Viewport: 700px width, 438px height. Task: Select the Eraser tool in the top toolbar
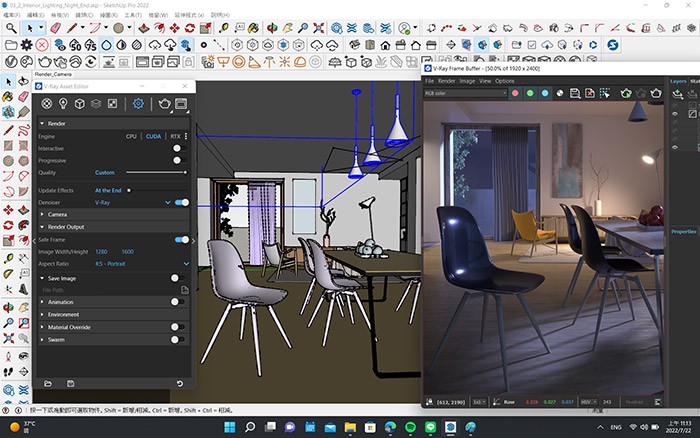pos(56,28)
